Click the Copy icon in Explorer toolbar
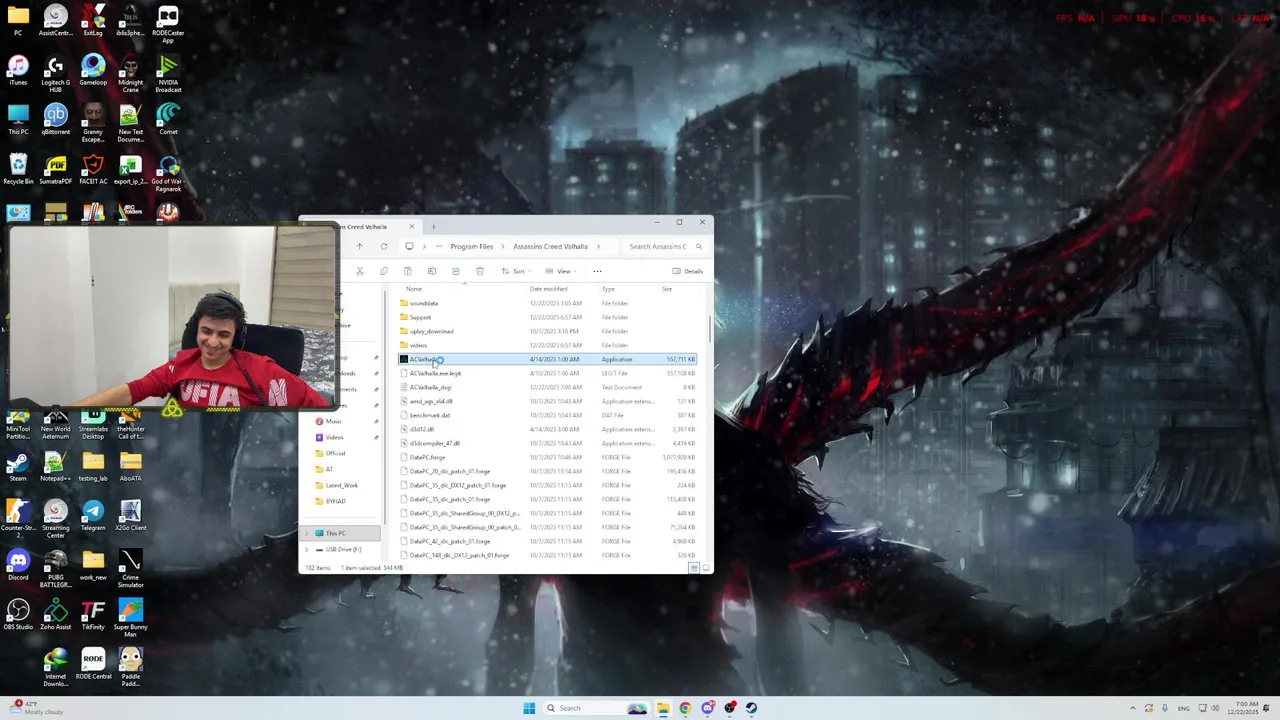Screen dimensions: 1280x720 pos(384,271)
